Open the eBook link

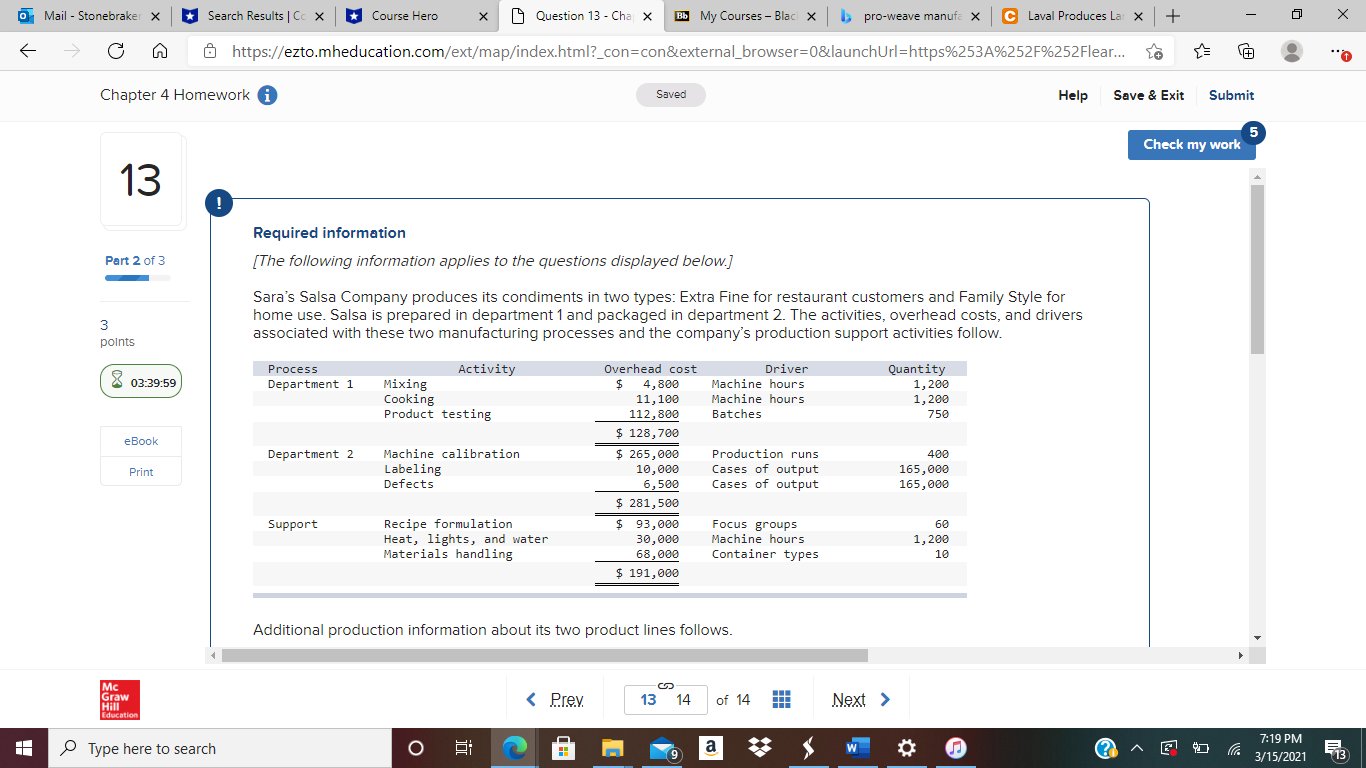point(140,441)
